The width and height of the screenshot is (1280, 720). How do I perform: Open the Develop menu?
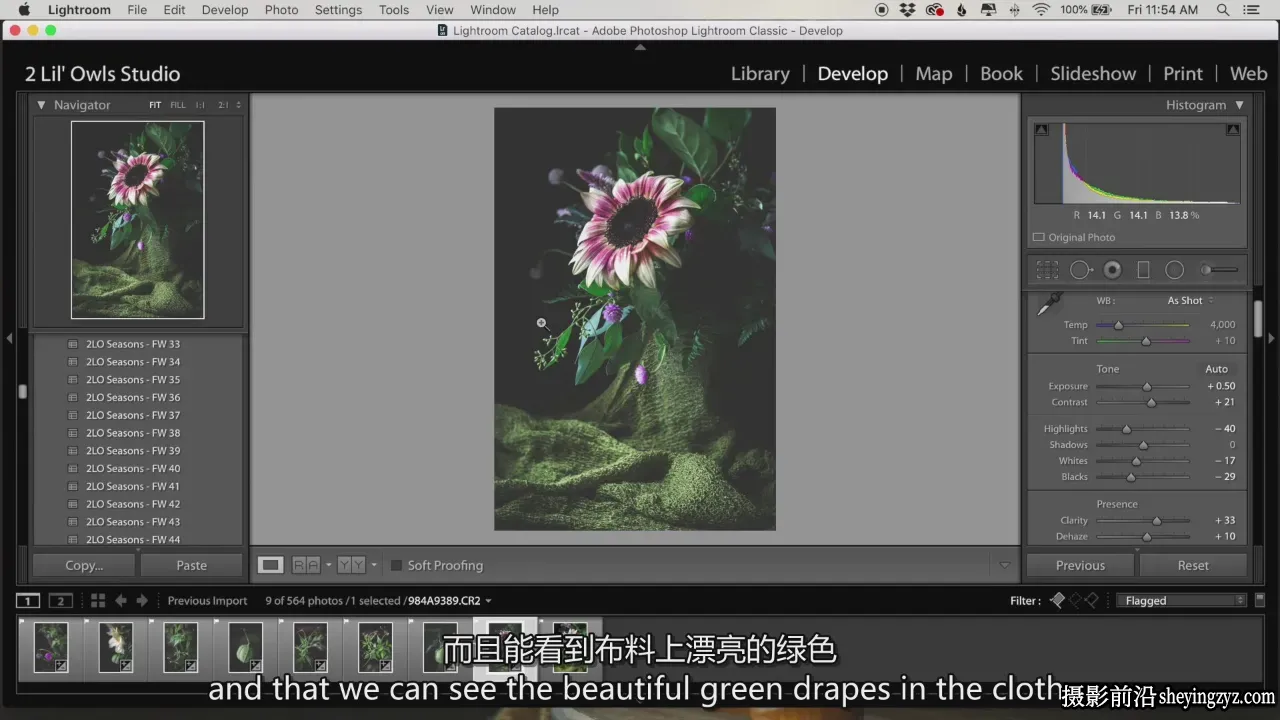tap(225, 10)
